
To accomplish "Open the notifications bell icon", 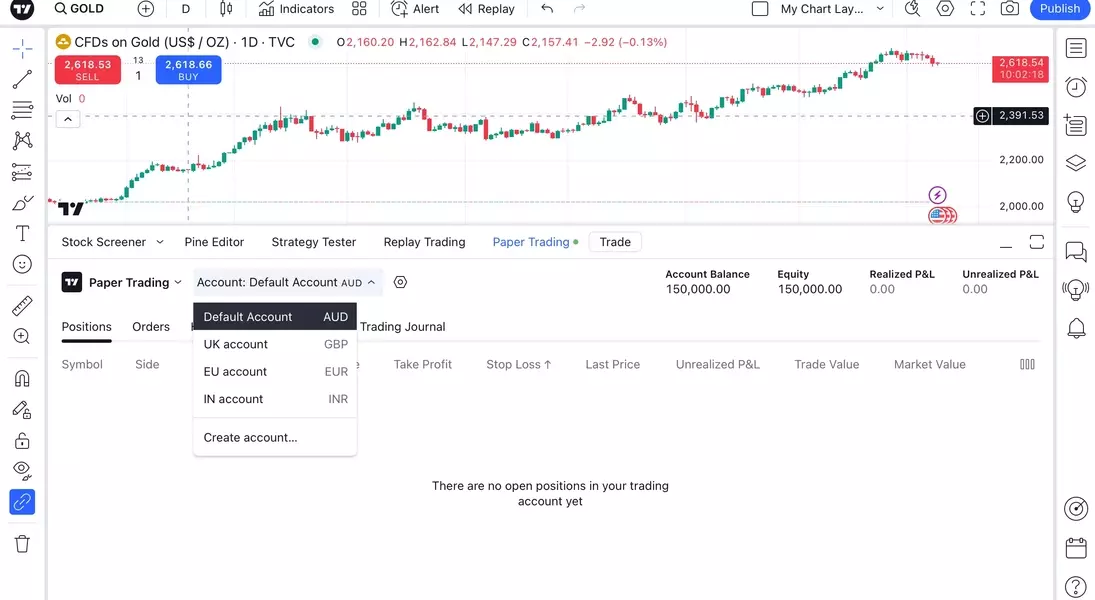I will coord(1076,328).
